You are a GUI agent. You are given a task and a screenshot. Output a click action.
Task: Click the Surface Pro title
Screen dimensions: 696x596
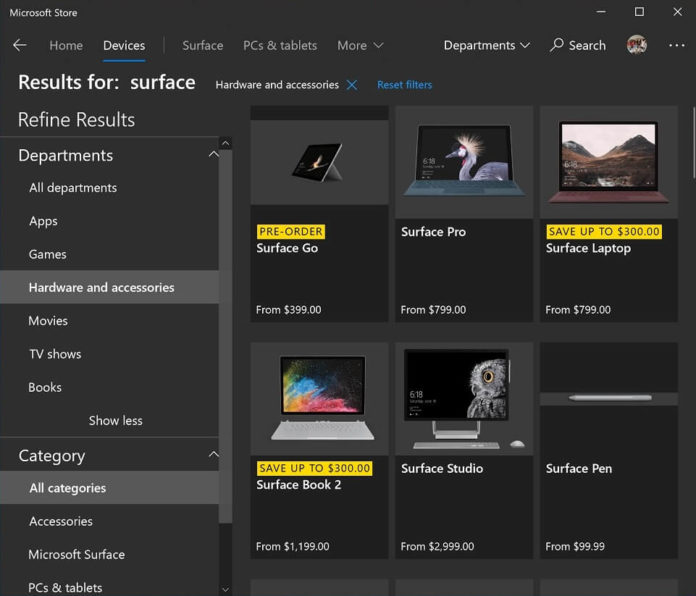[x=433, y=232]
